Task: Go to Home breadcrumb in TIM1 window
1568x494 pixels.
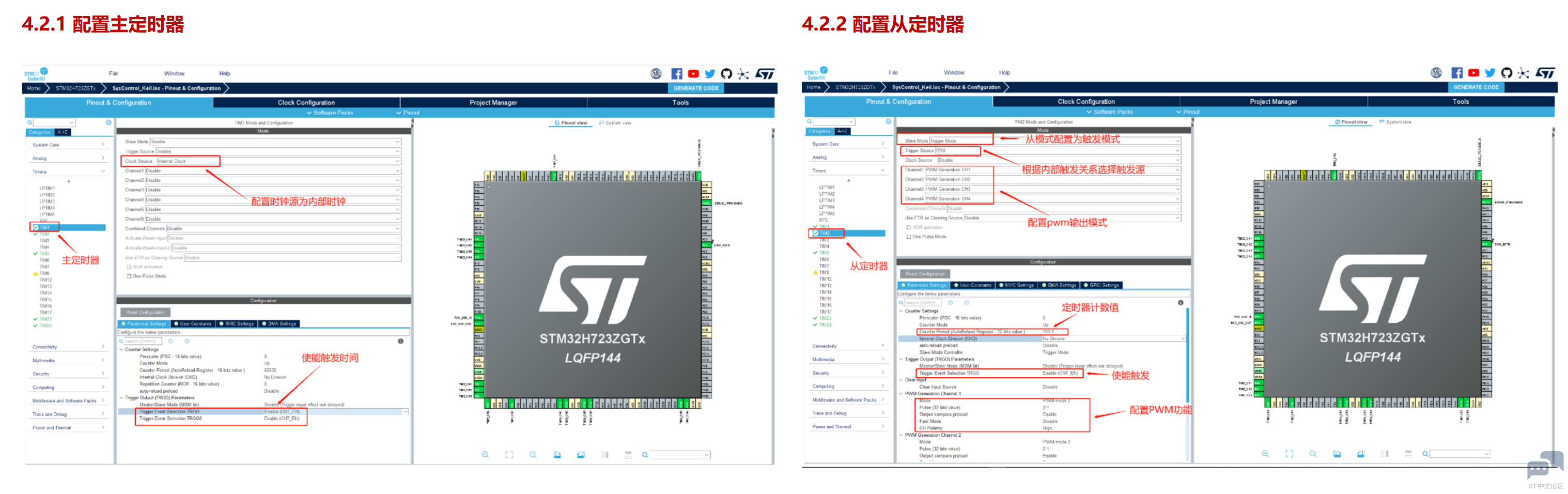Action: point(34,88)
